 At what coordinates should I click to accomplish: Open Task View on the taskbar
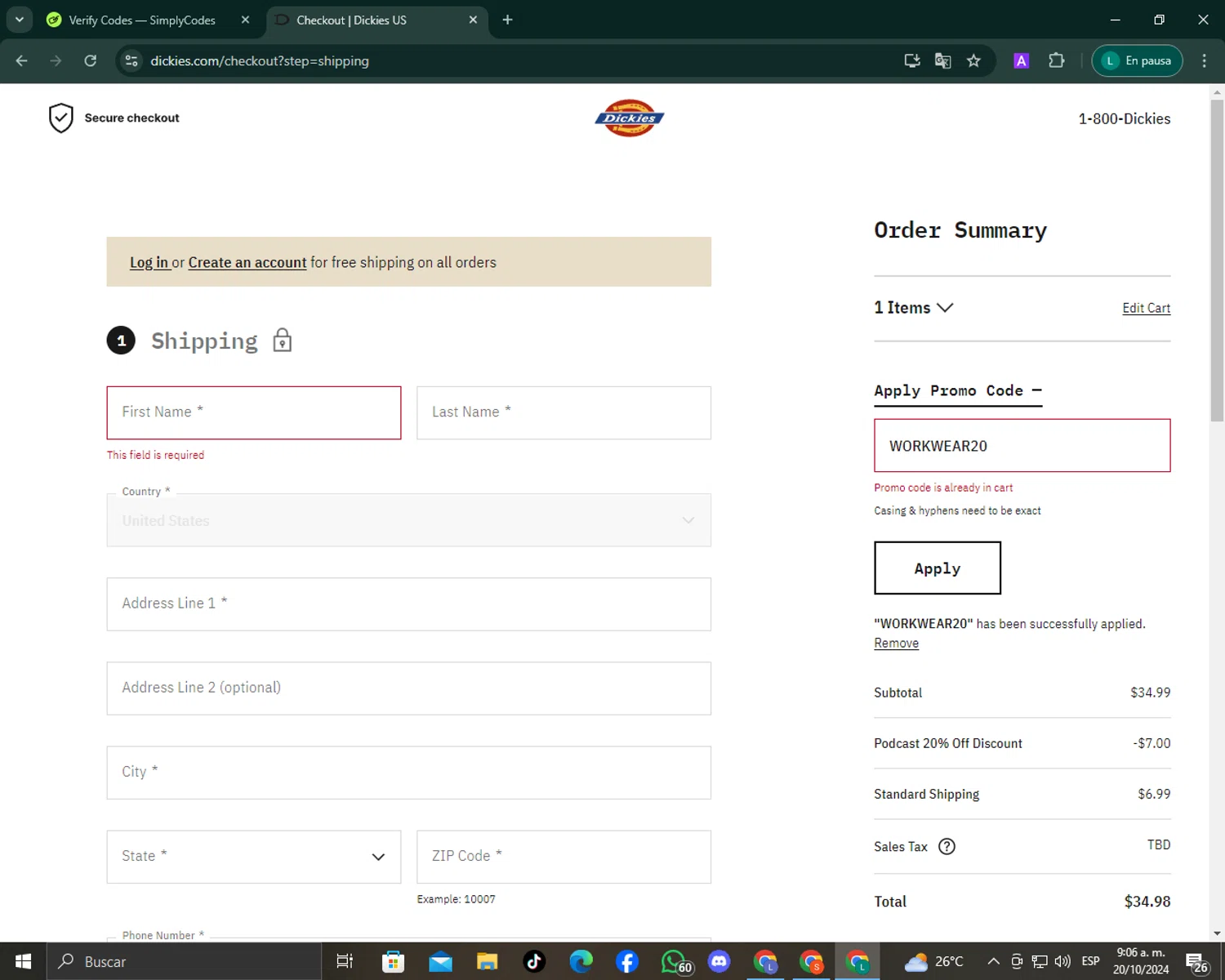point(345,961)
